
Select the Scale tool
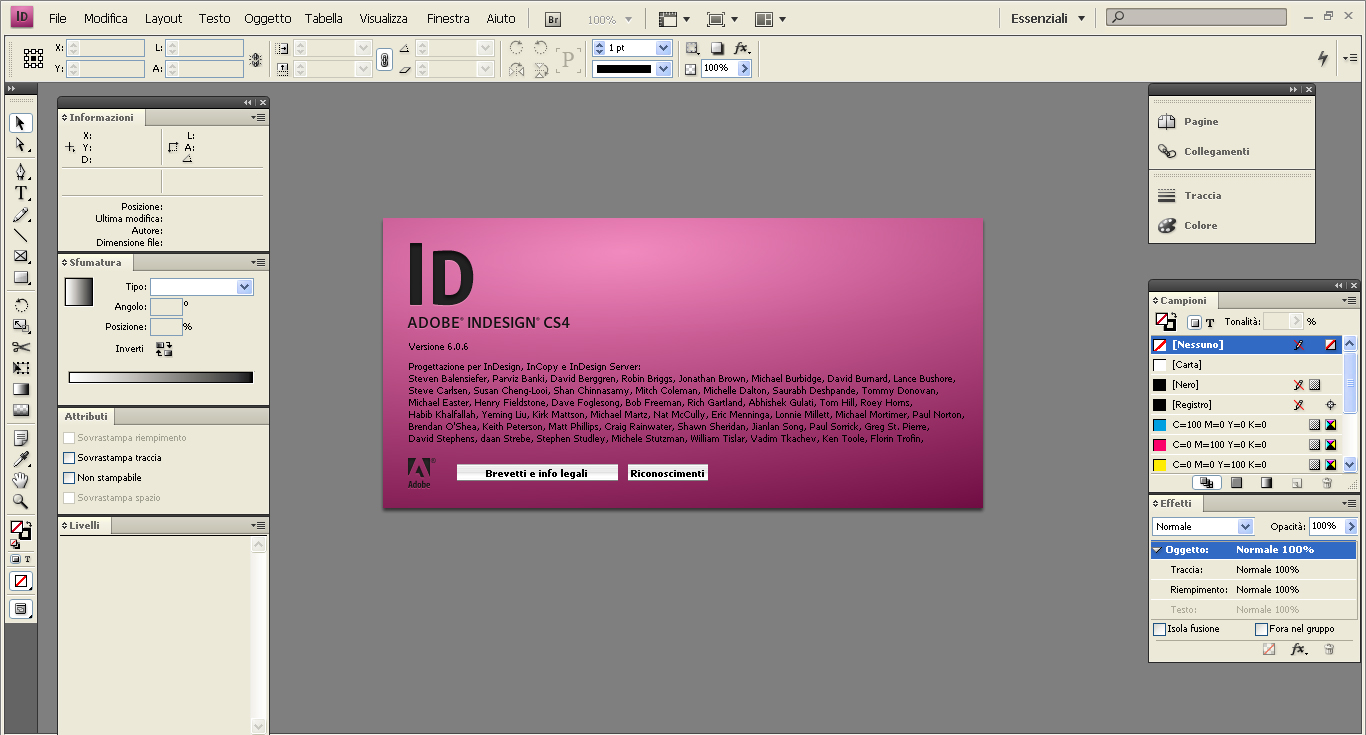pyautogui.click(x=21, y=326)
